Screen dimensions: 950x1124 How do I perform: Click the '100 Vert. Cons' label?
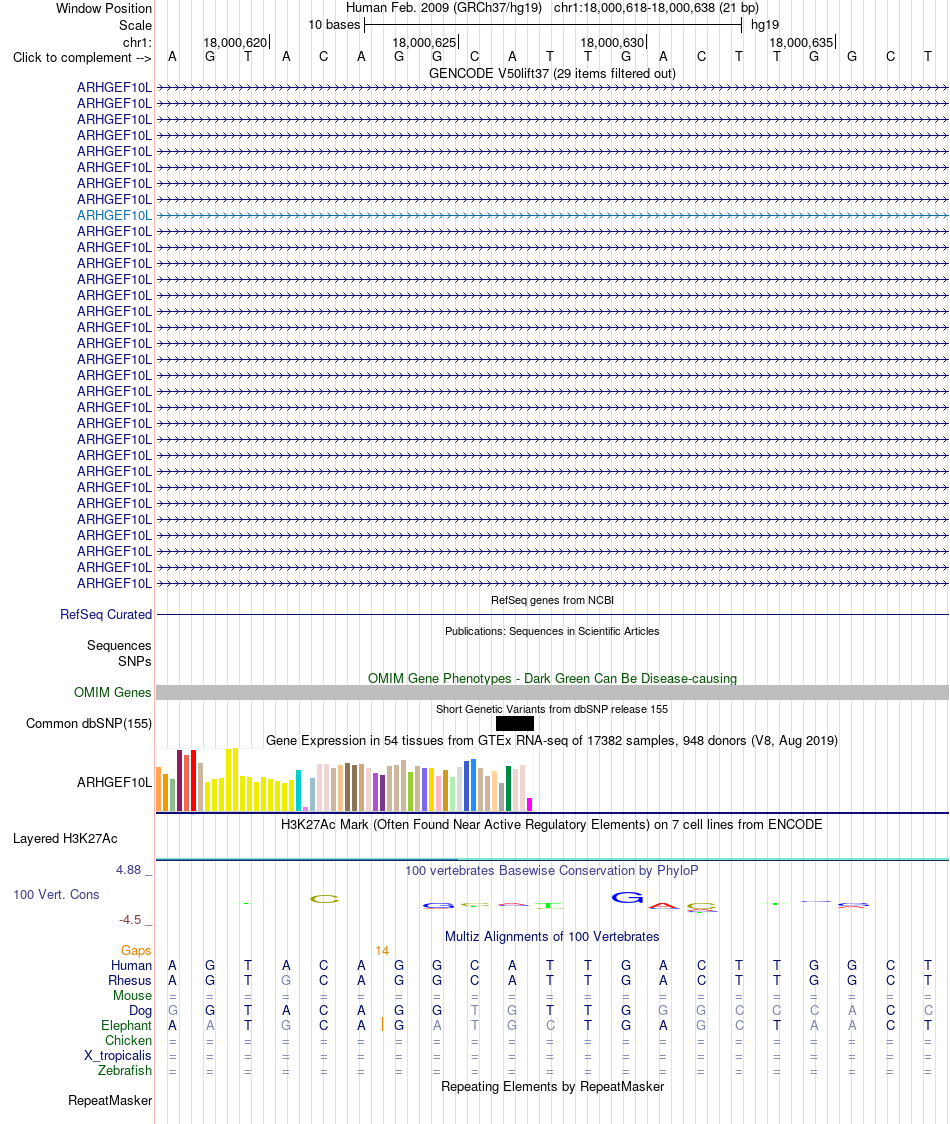(x=56, y=894)
